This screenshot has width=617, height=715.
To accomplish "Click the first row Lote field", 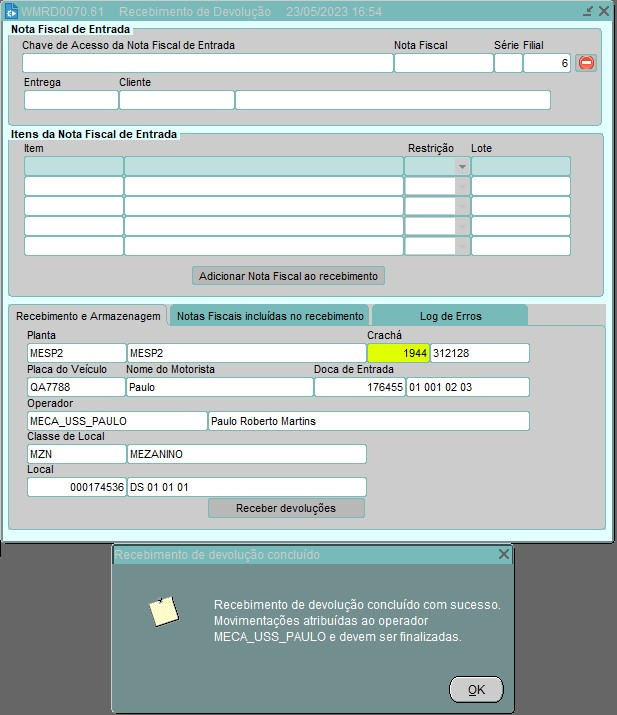I will pyautogui.click(x=521, y=166).
